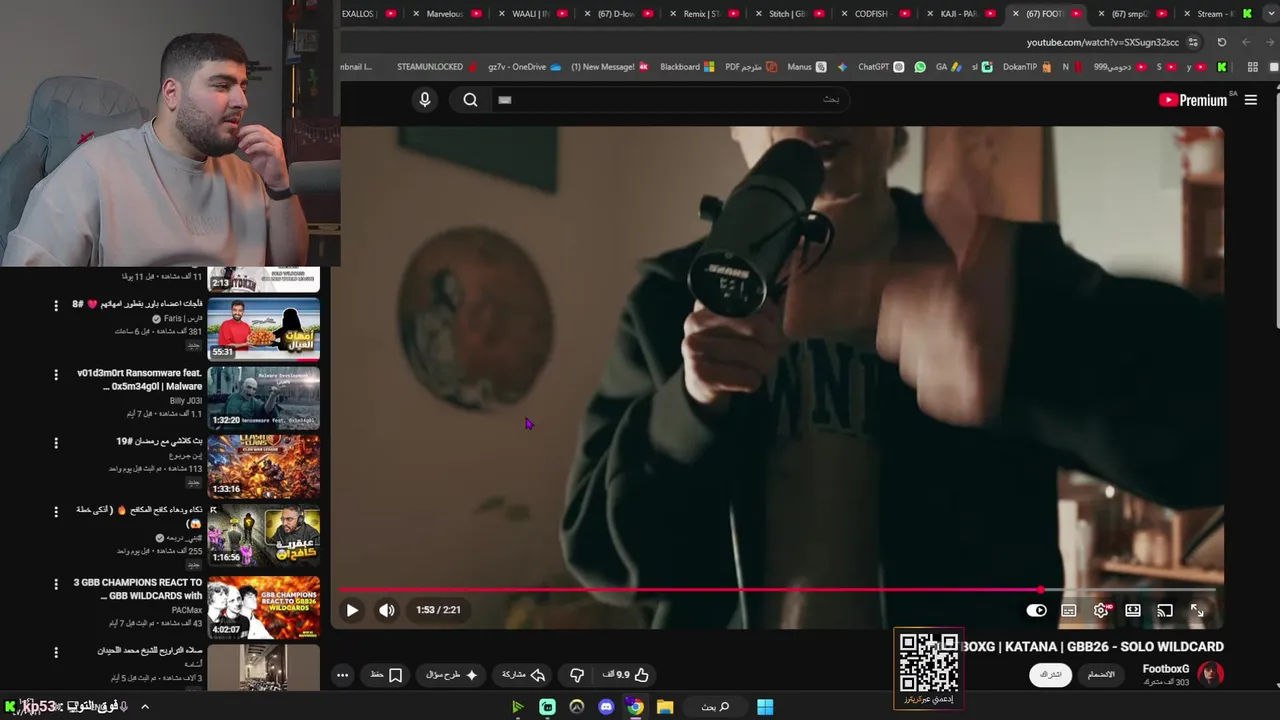Click the Join membership button
Viewport: 1280px width, 720px height.
tap(1101, 675)
